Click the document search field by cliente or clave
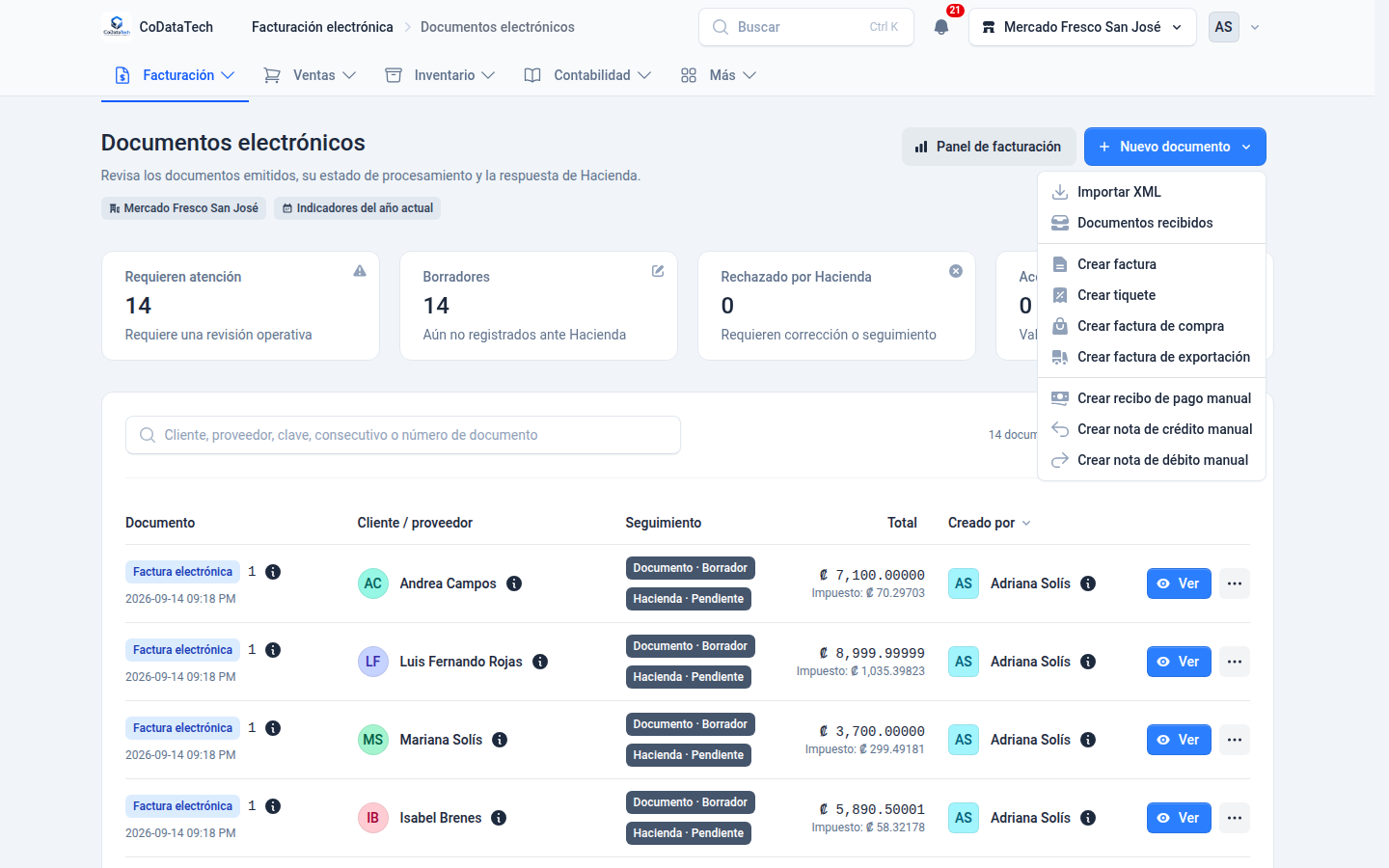 pos(403,435)
